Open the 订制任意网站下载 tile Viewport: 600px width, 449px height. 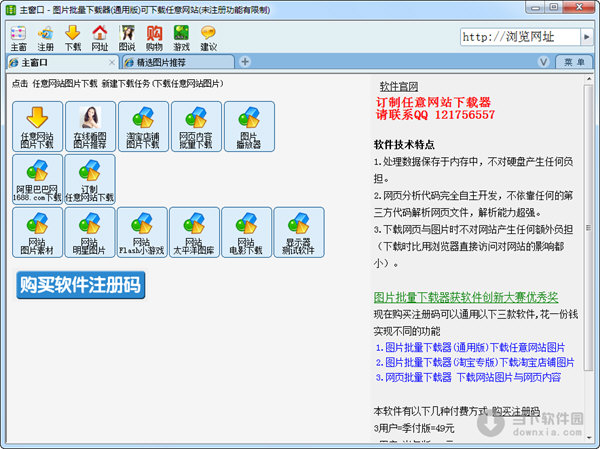point(90,179)
